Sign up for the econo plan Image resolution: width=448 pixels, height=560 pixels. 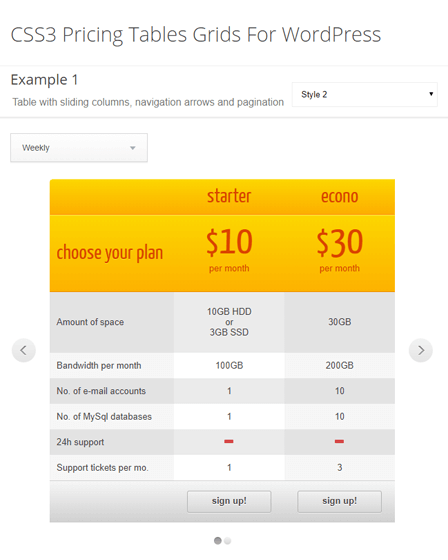[x=339, y=501]
